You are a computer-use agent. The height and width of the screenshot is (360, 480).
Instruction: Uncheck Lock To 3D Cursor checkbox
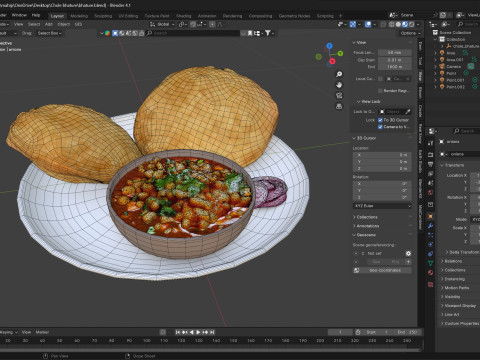tap(380, 120)
